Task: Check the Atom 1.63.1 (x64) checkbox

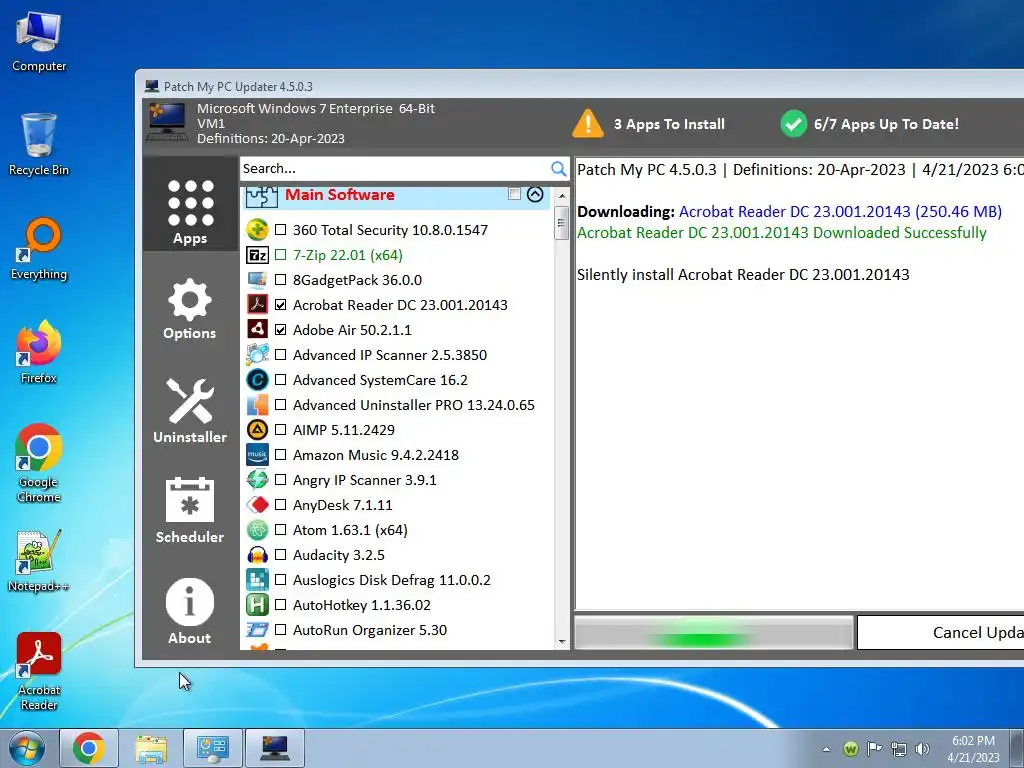Action: (281, 530)
